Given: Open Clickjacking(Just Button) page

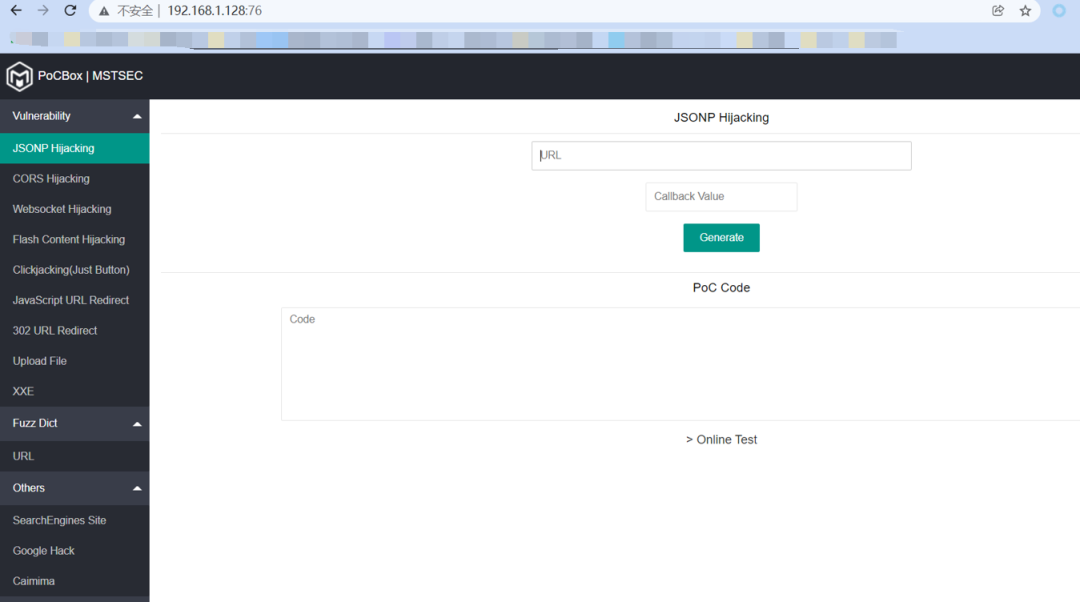Looking at the screenshot, I should [74, 269].
